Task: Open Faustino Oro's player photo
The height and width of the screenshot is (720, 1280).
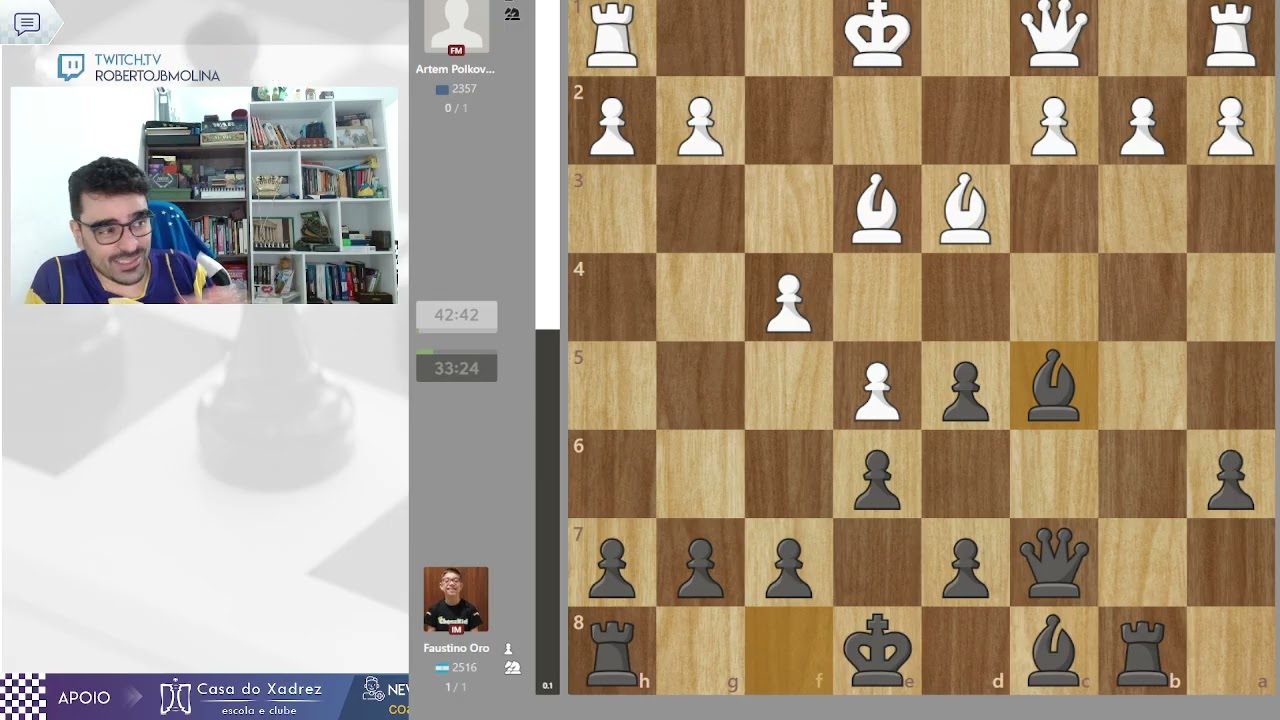Action: coord(456,599)
